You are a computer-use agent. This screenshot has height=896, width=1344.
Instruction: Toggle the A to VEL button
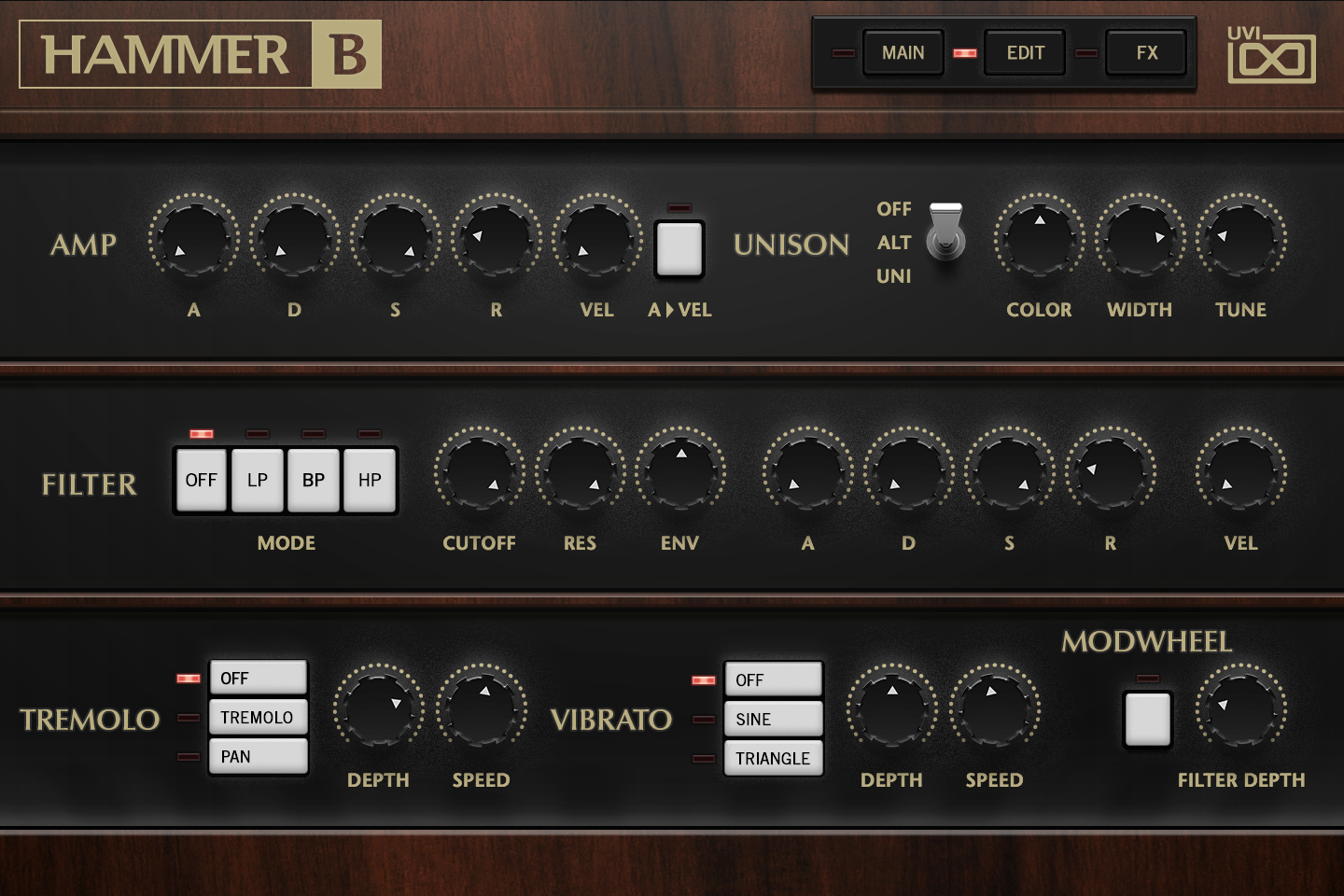click(x=679, y=248)
